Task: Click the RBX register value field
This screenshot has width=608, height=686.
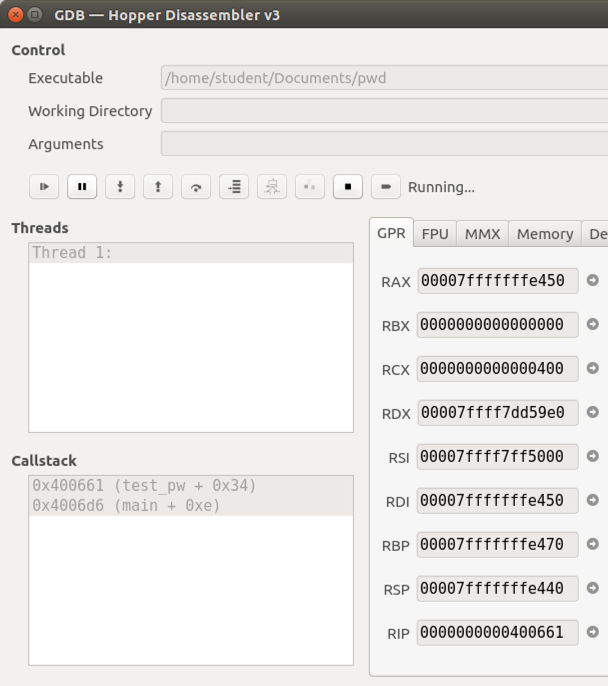Action: coord(497,325)
